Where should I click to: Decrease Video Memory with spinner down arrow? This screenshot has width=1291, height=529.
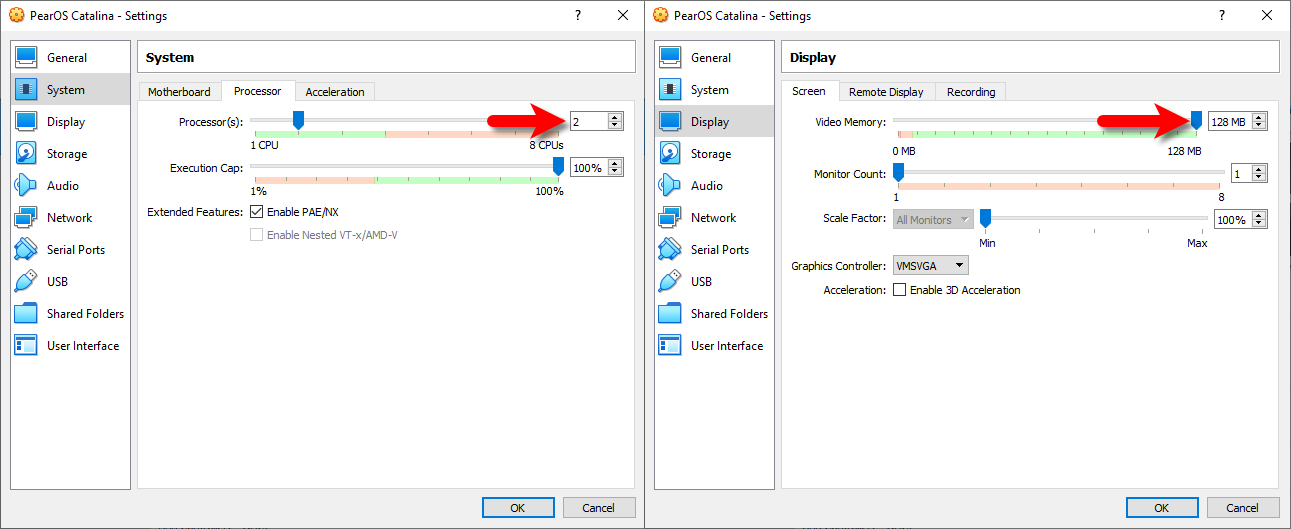[x=1259, y=126]
